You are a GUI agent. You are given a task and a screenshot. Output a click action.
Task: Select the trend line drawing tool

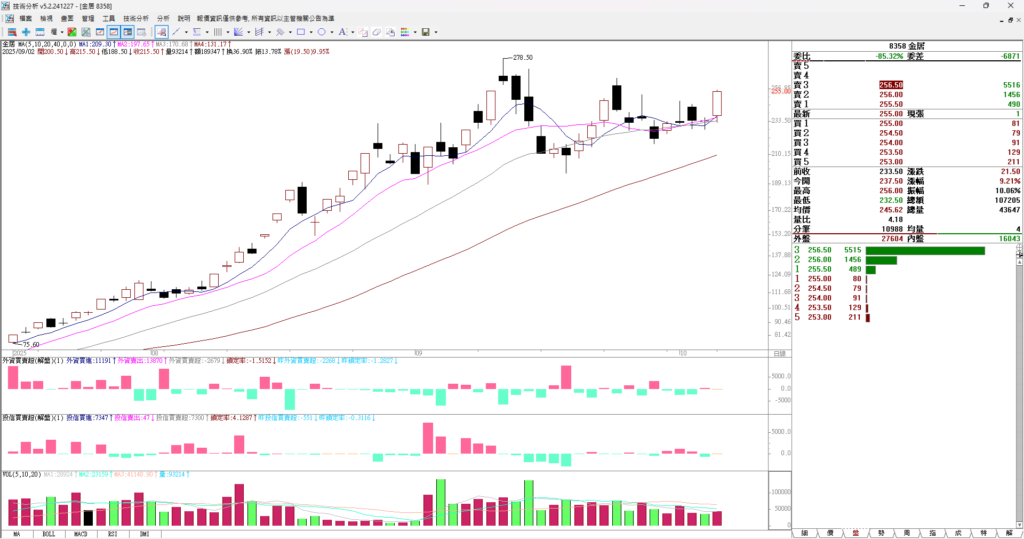tap(176, 32)
